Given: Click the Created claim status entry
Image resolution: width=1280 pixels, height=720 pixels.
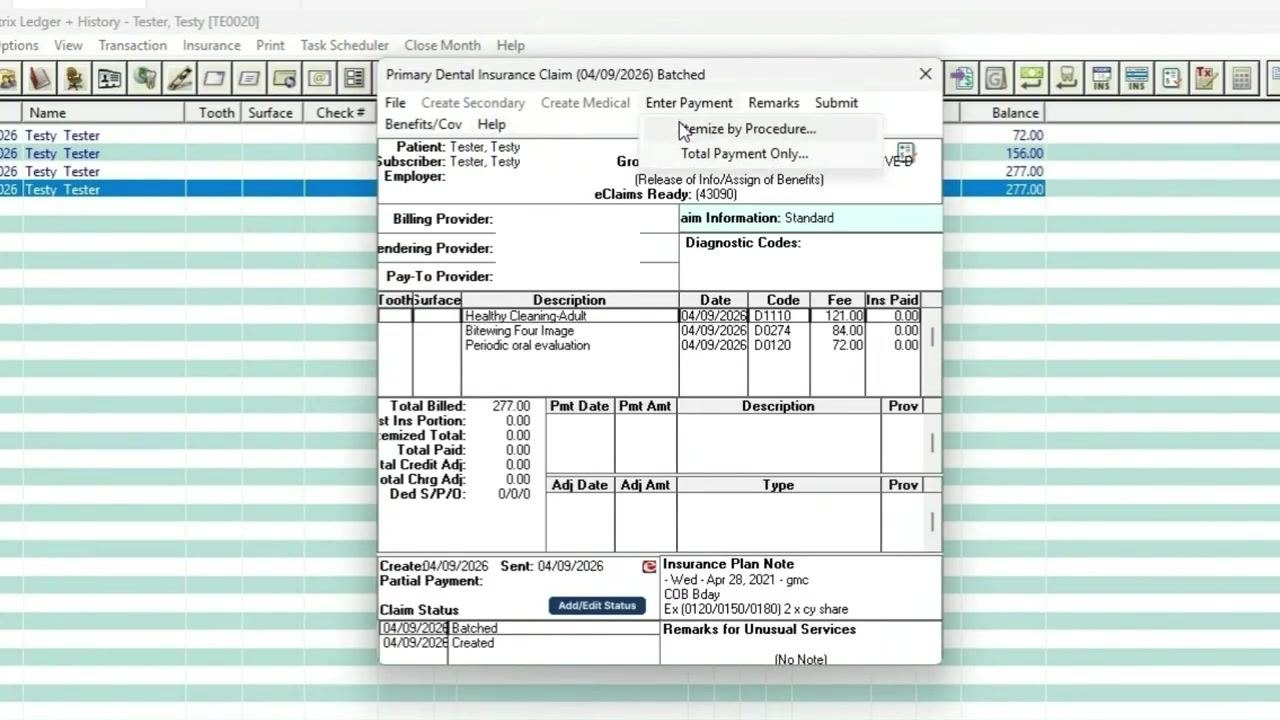Looking at the screenshot, I should point(519,643).
